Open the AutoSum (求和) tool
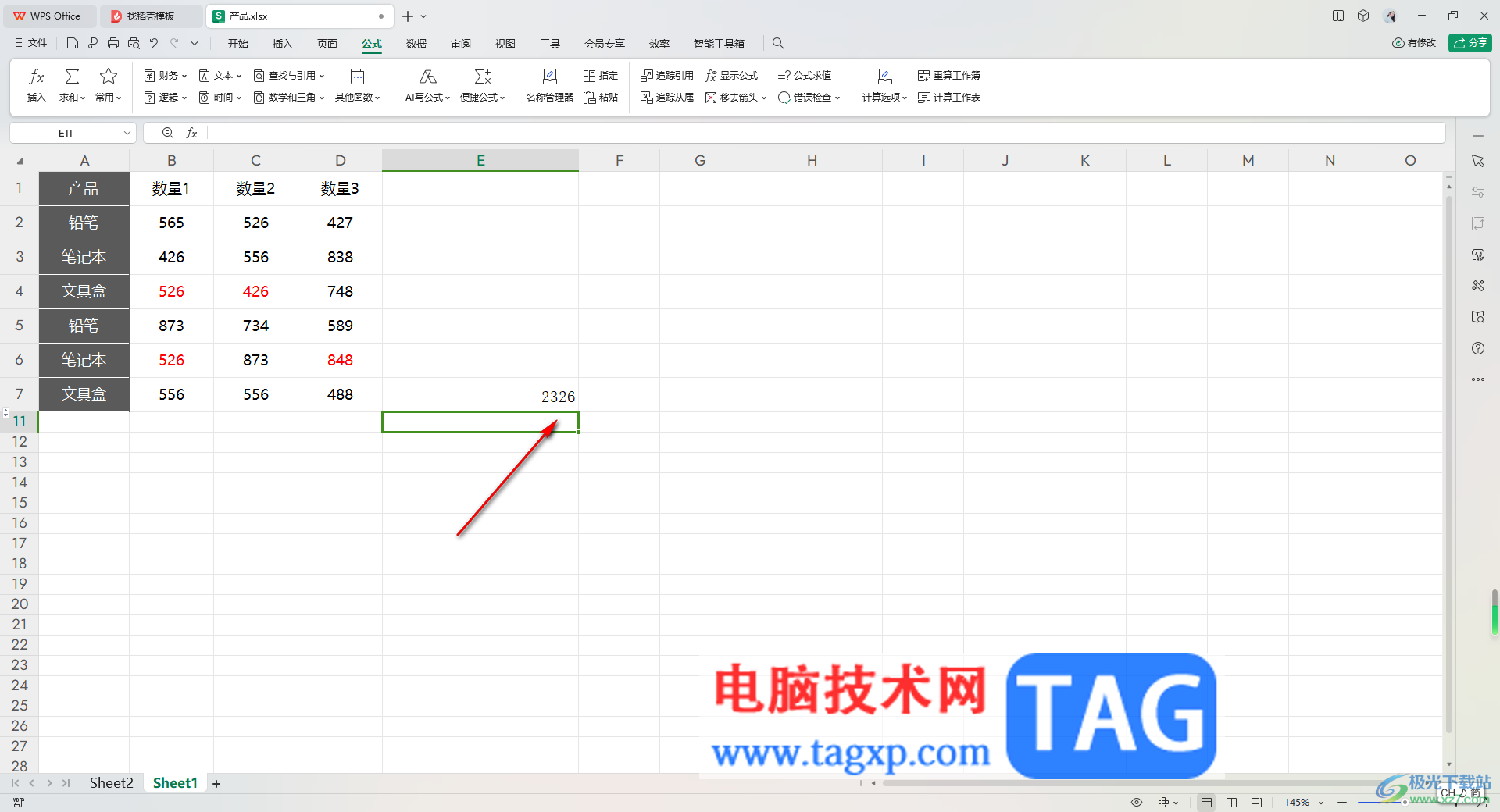The height and width of the screenshot is (812, 1500). (x=72, y=85)
